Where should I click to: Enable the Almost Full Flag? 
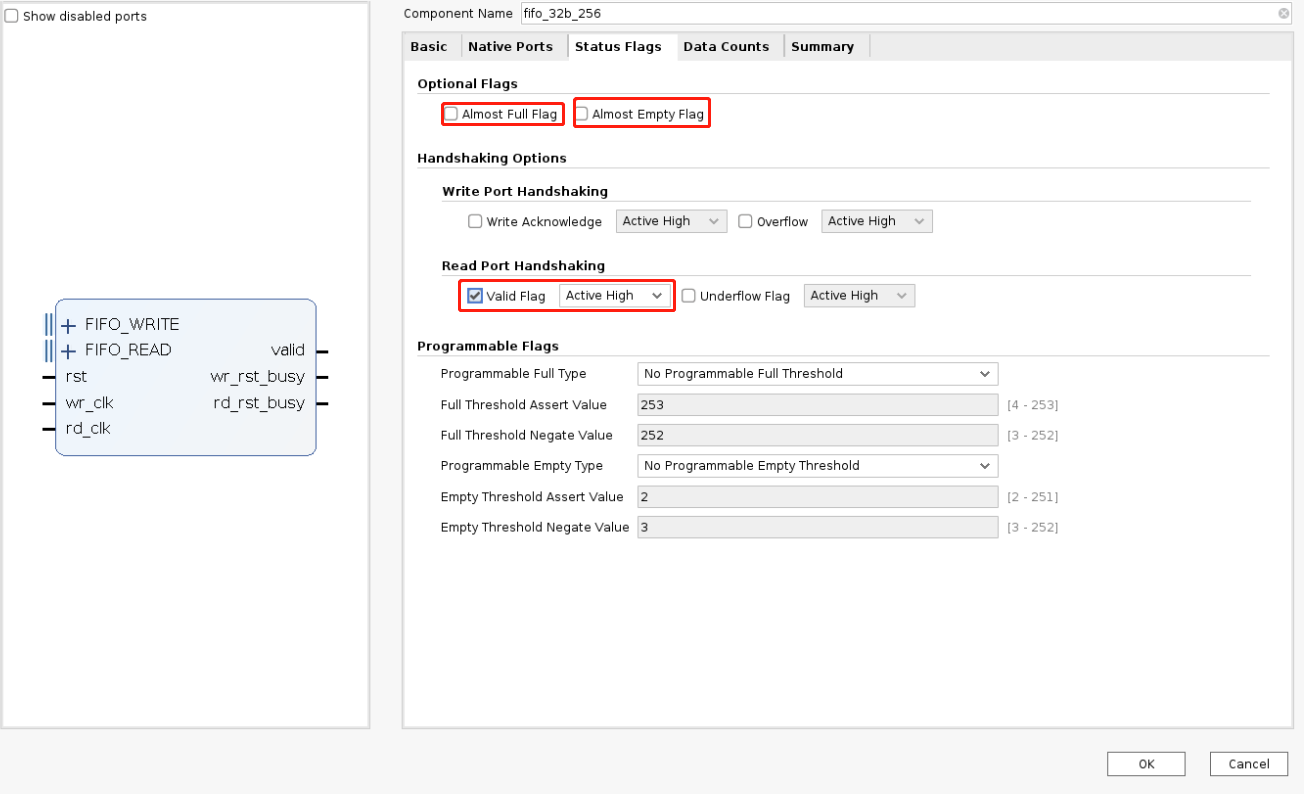tap(451, 113)
